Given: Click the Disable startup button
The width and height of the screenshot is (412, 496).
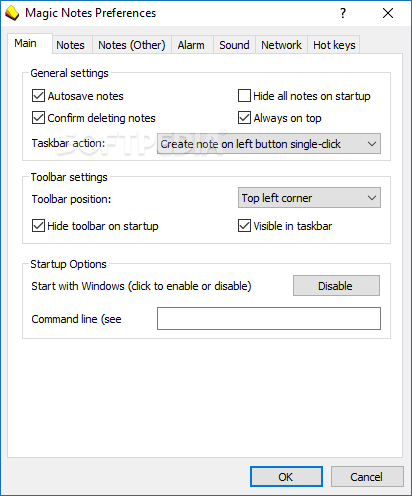Looking at the screenshot, I should (x=336, y=286).
